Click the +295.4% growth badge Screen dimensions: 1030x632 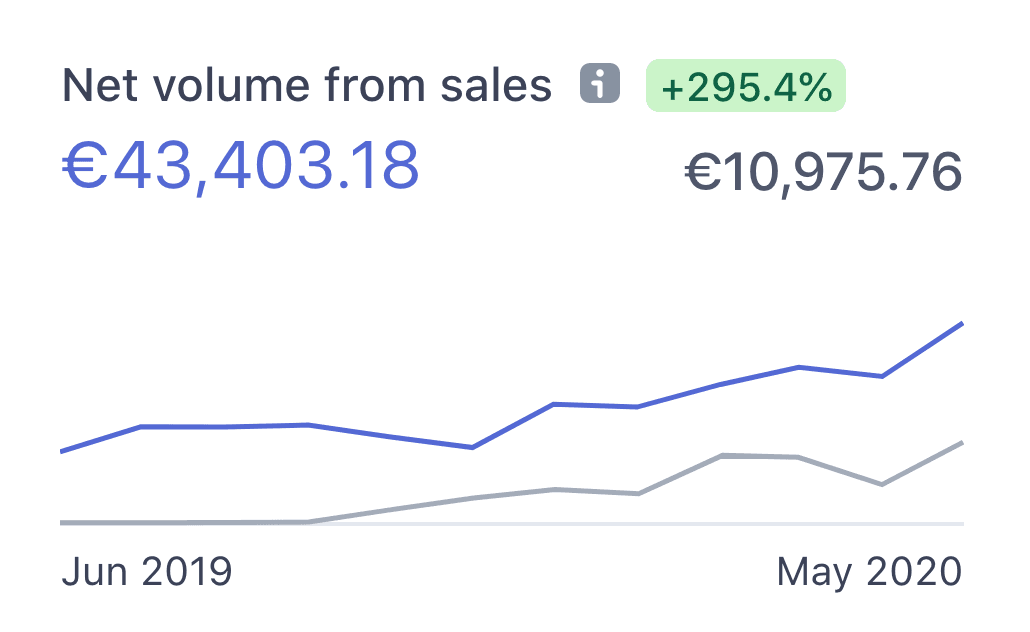[746, 86]
